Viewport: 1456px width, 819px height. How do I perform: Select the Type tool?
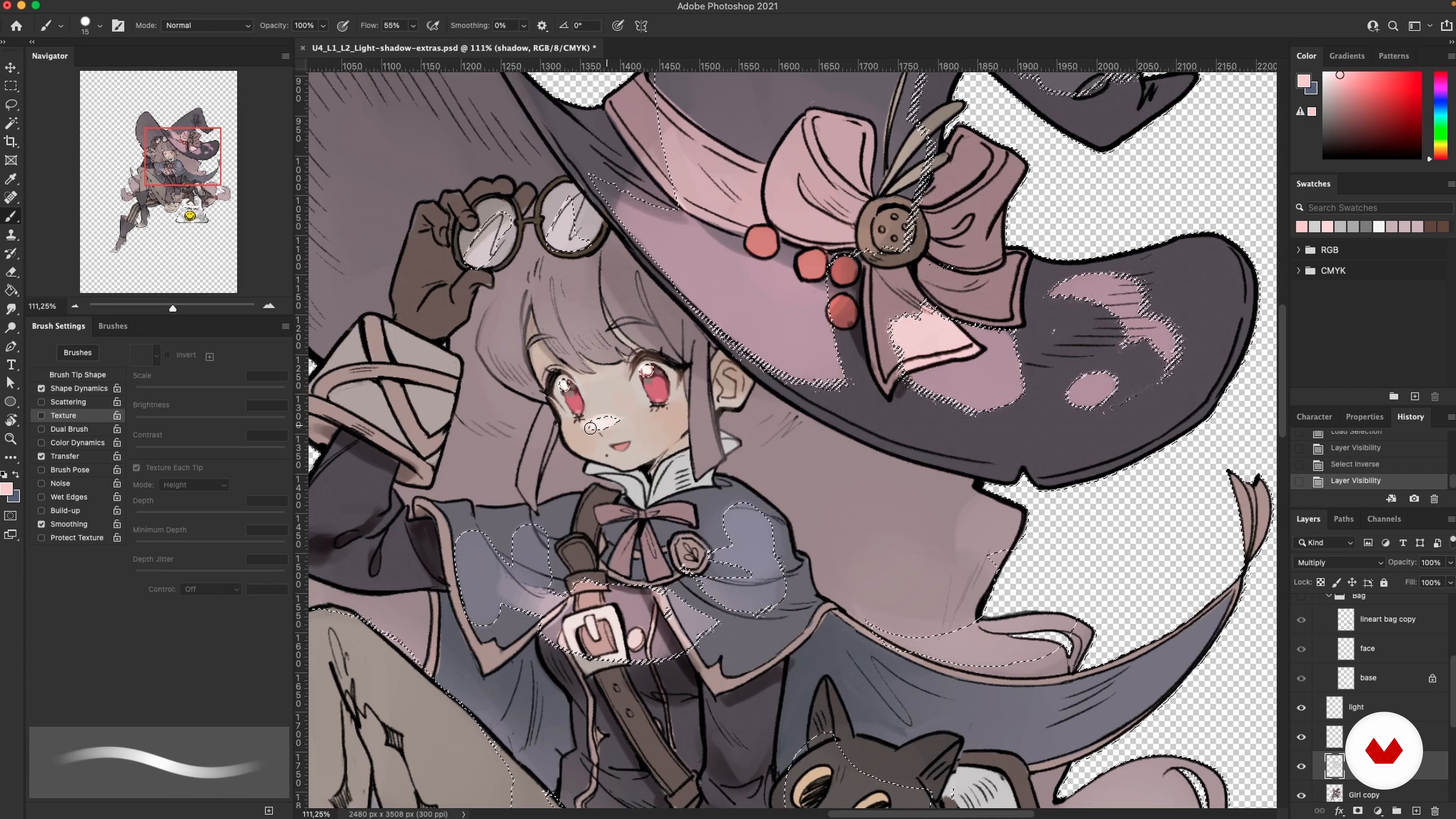11,364
